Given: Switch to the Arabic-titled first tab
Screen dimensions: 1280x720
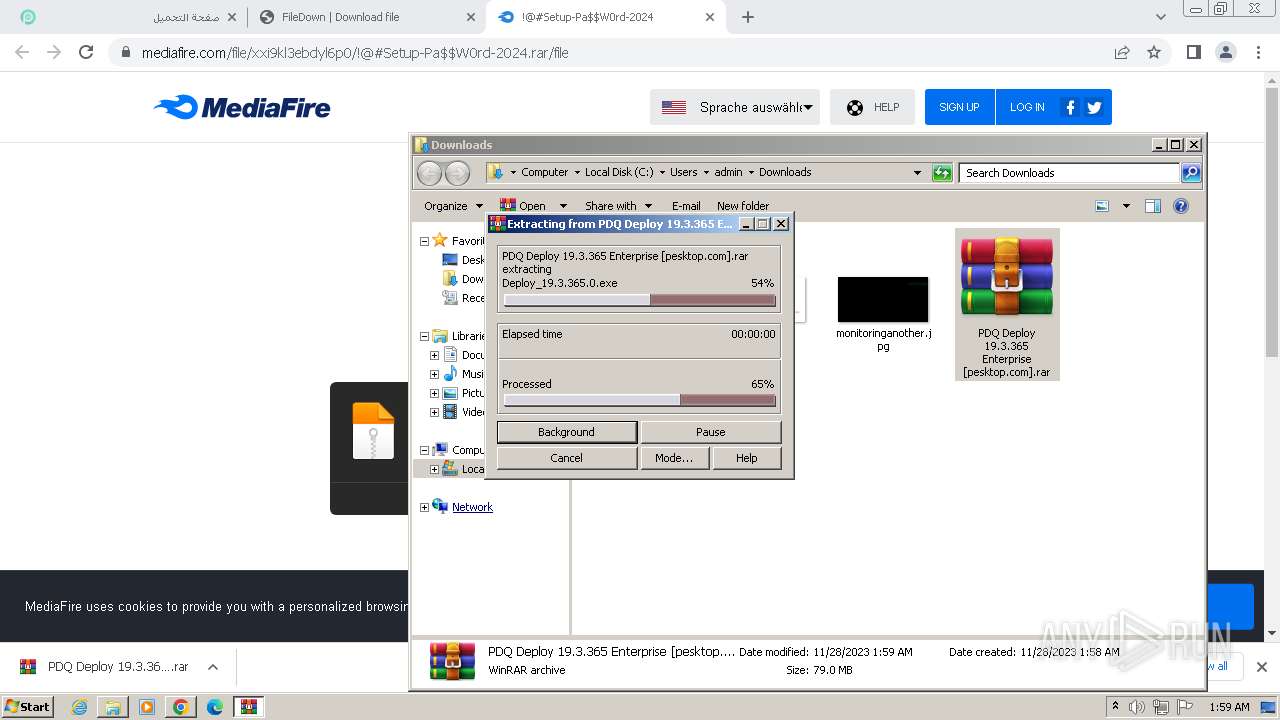Looking at the screenshot, I should [128, 17].
